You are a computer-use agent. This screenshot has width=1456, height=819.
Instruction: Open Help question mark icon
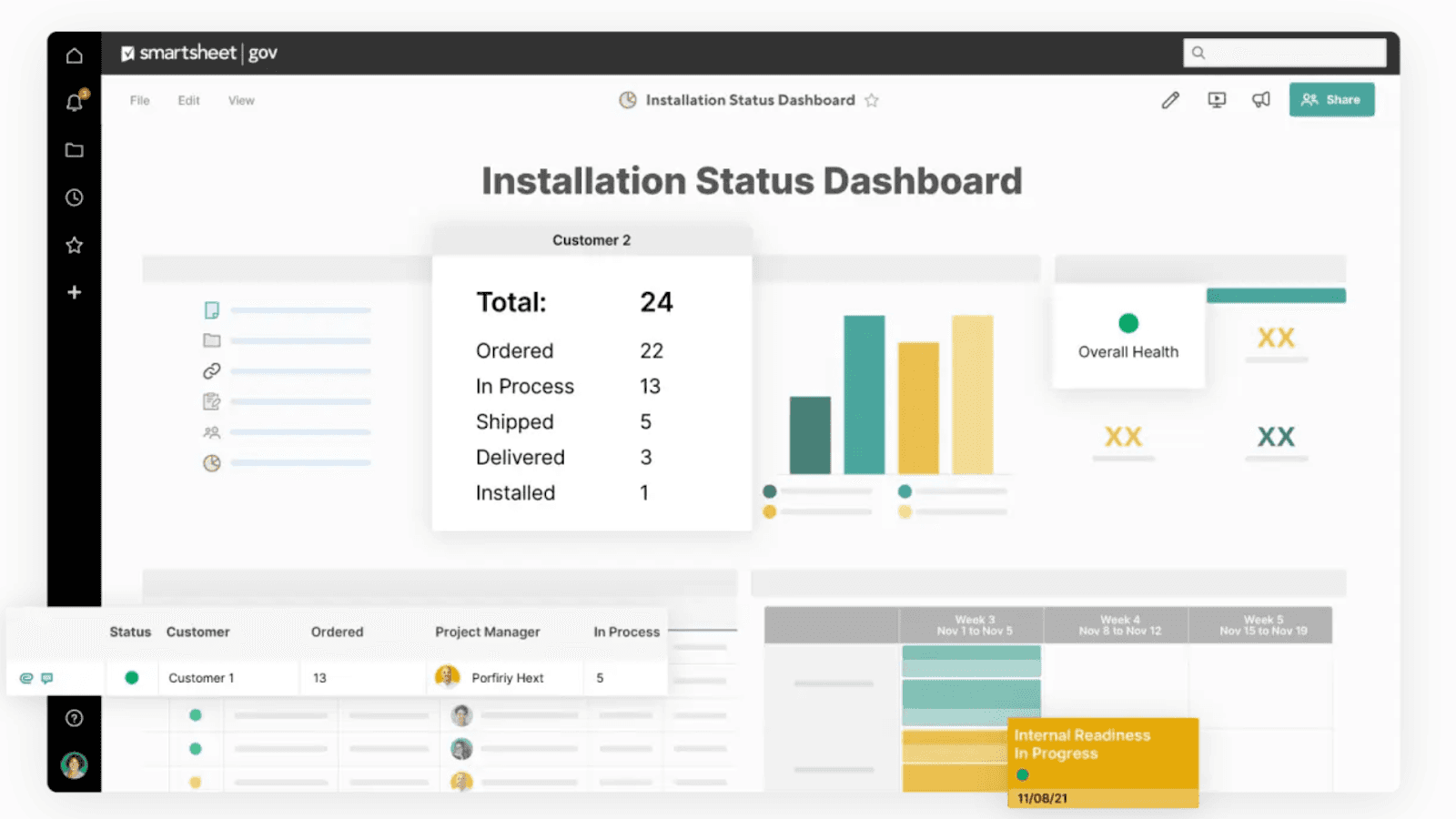[x=75, y=718]
